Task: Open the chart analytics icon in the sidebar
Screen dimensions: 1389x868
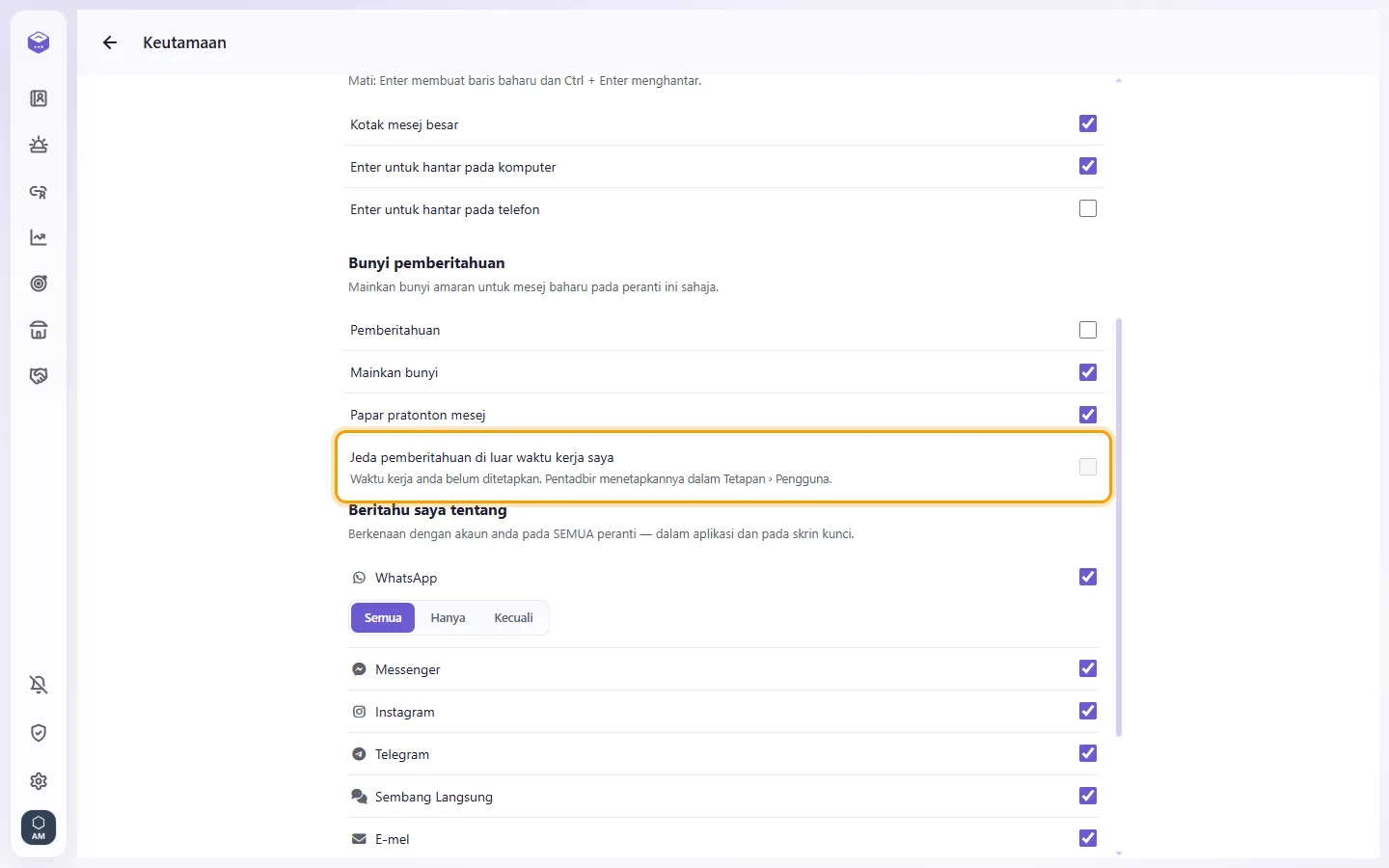Action: (x=39, y=237)
